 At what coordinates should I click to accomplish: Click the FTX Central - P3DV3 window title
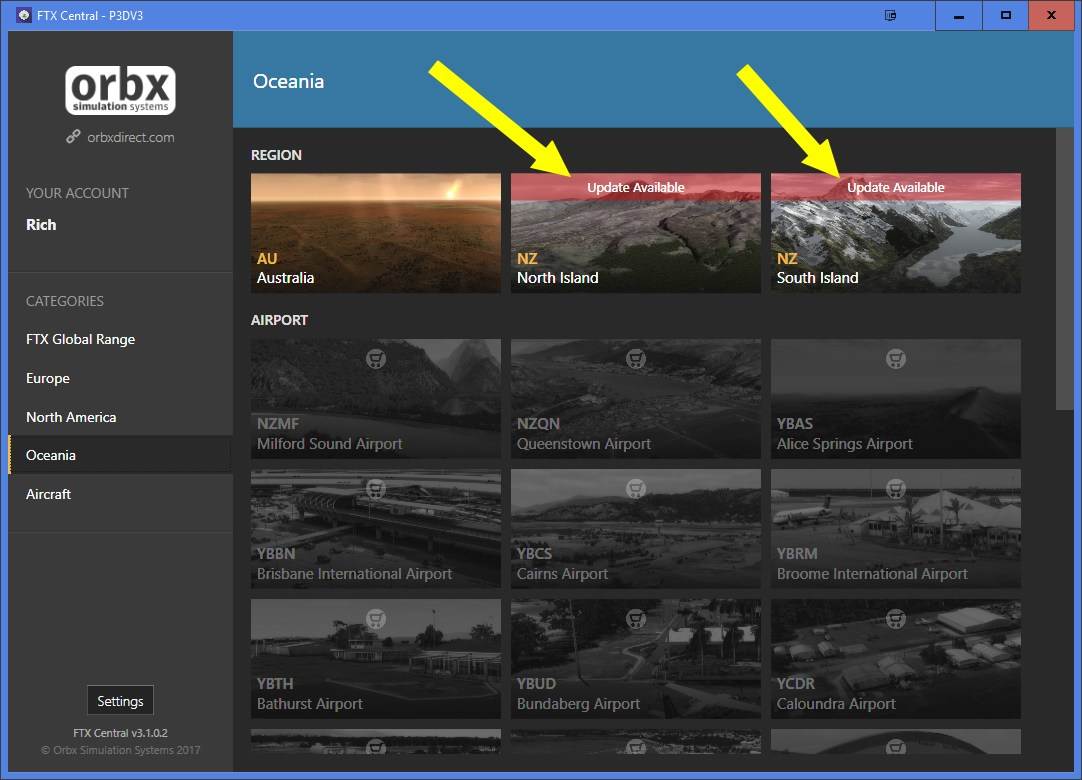tap(90, 15)
